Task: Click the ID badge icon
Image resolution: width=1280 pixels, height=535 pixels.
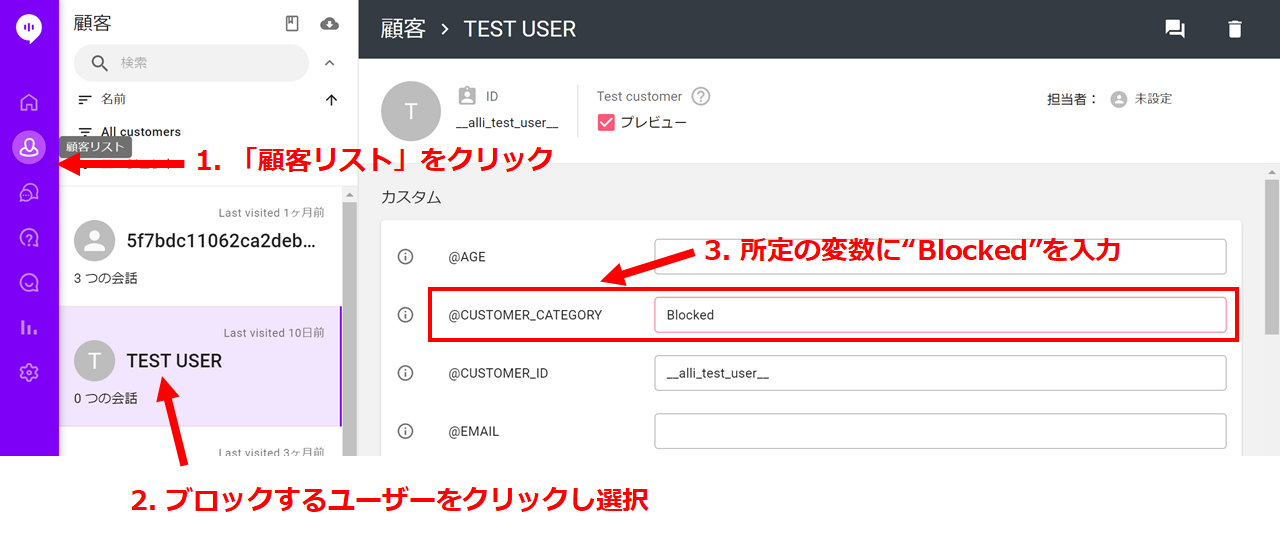Action: 467,96
